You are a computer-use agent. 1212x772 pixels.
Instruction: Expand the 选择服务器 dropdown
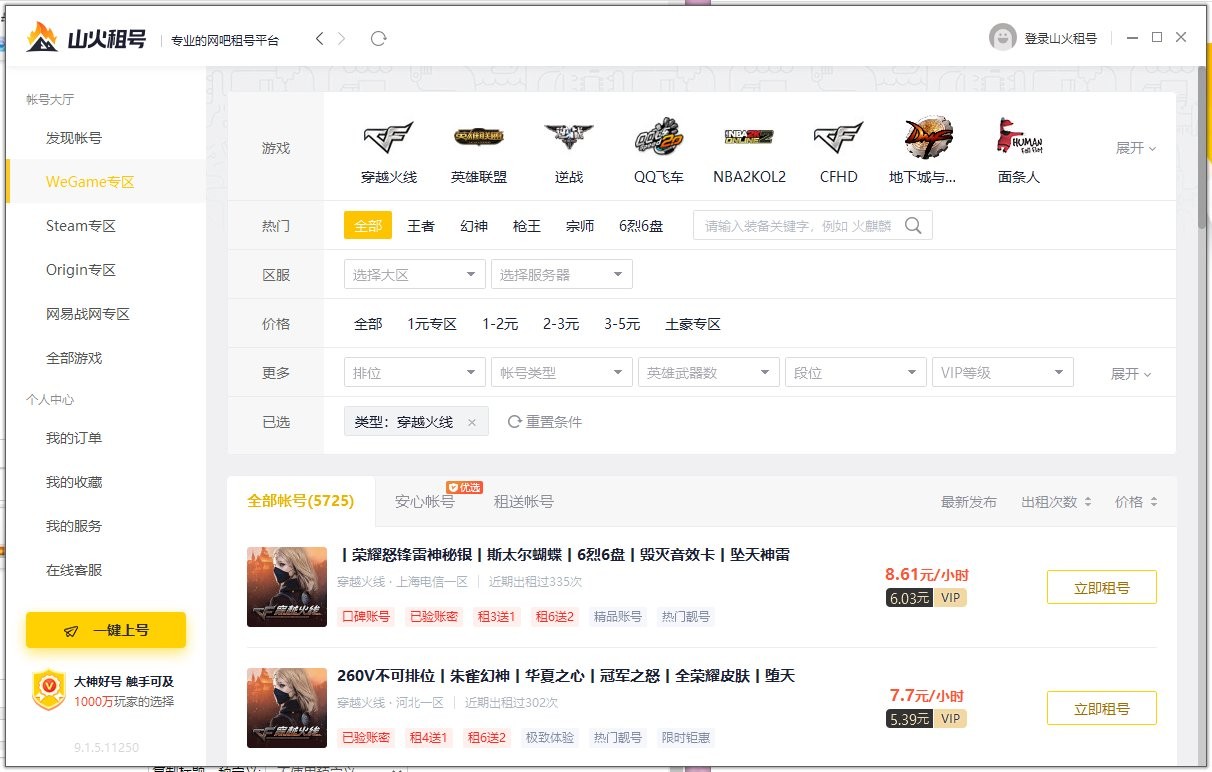(x=560, y=273)
